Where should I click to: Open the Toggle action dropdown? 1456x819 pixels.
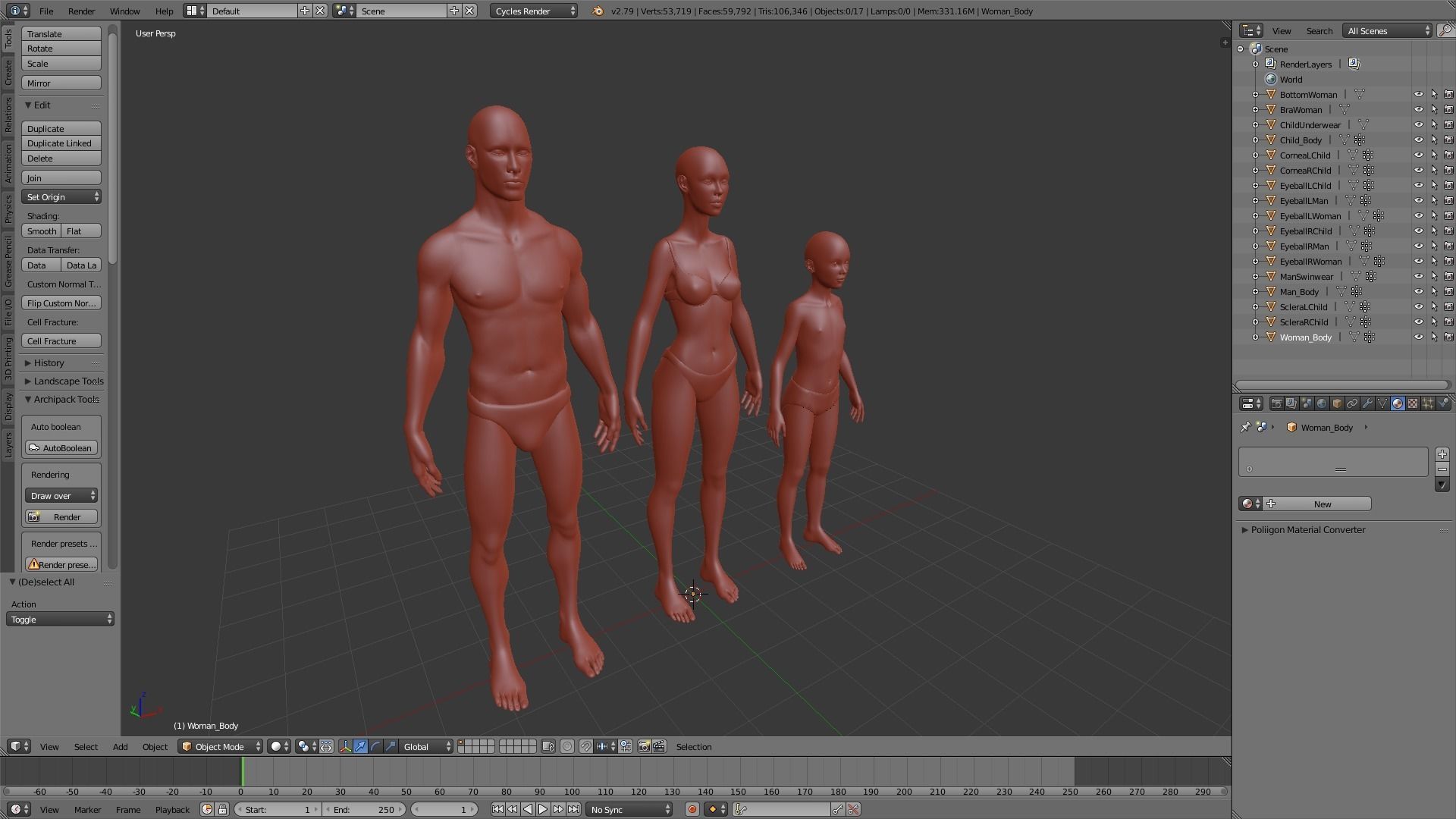[60, 620]
